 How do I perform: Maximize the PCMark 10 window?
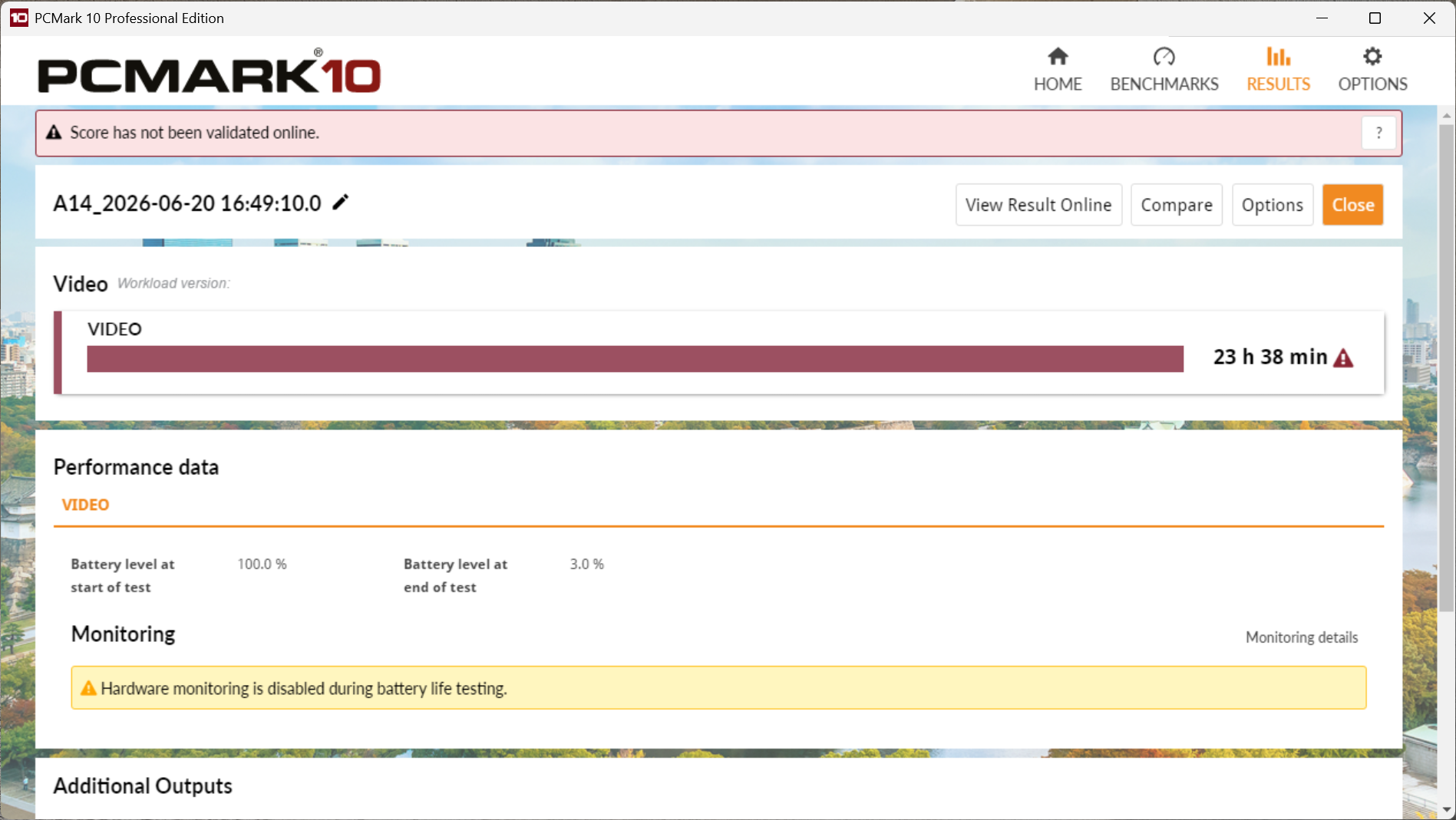tap(1375, 18)
